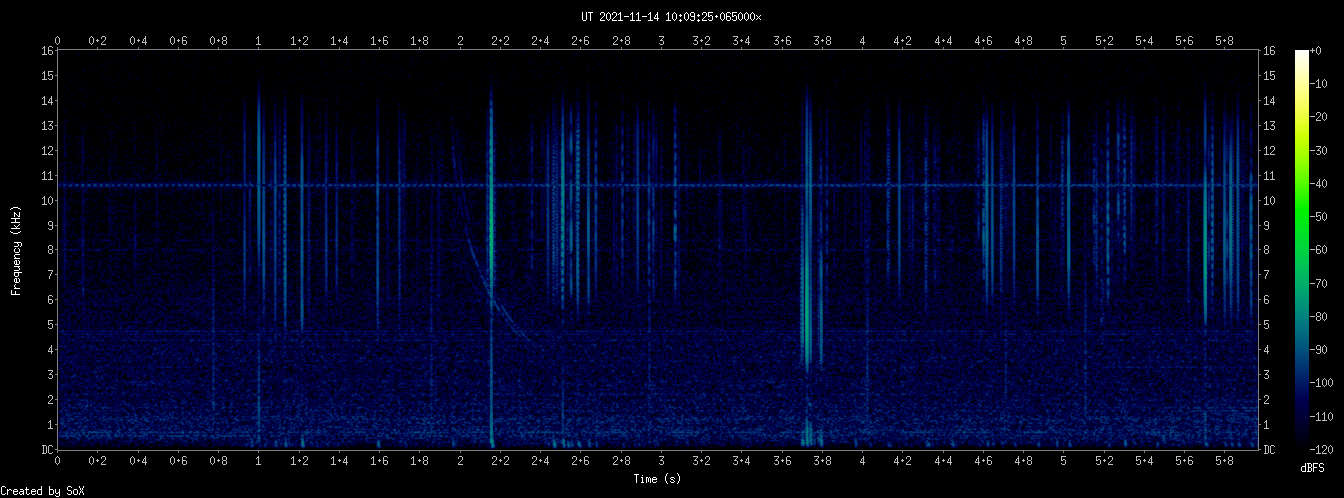Click the 'dBFS' colorbar unit label
This screenshot has width=1344, height=498.
[1312, 468]
